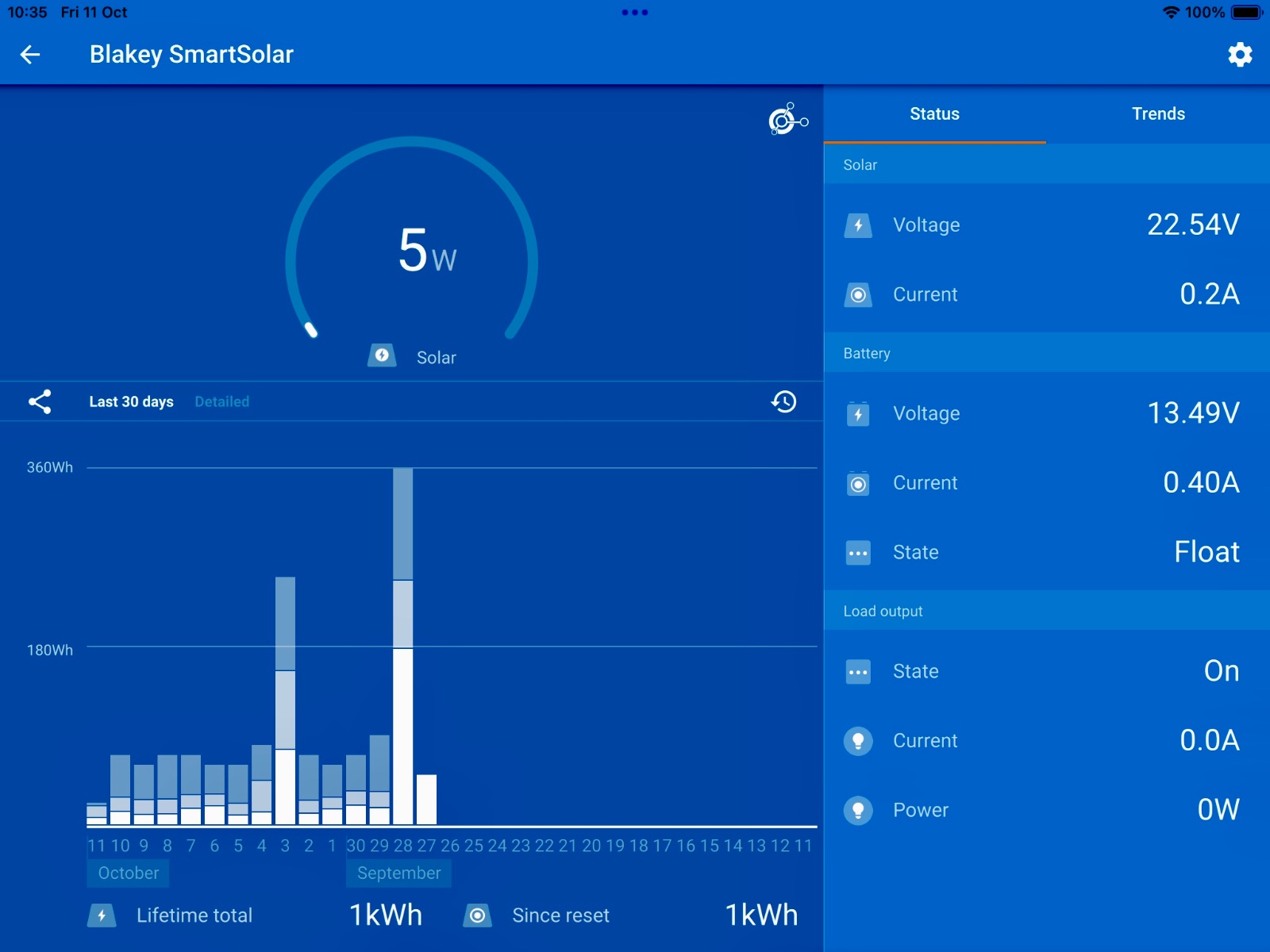Open settings gear icon
The height and width of the screenshot is (952, 1270).
point(1240,54)
